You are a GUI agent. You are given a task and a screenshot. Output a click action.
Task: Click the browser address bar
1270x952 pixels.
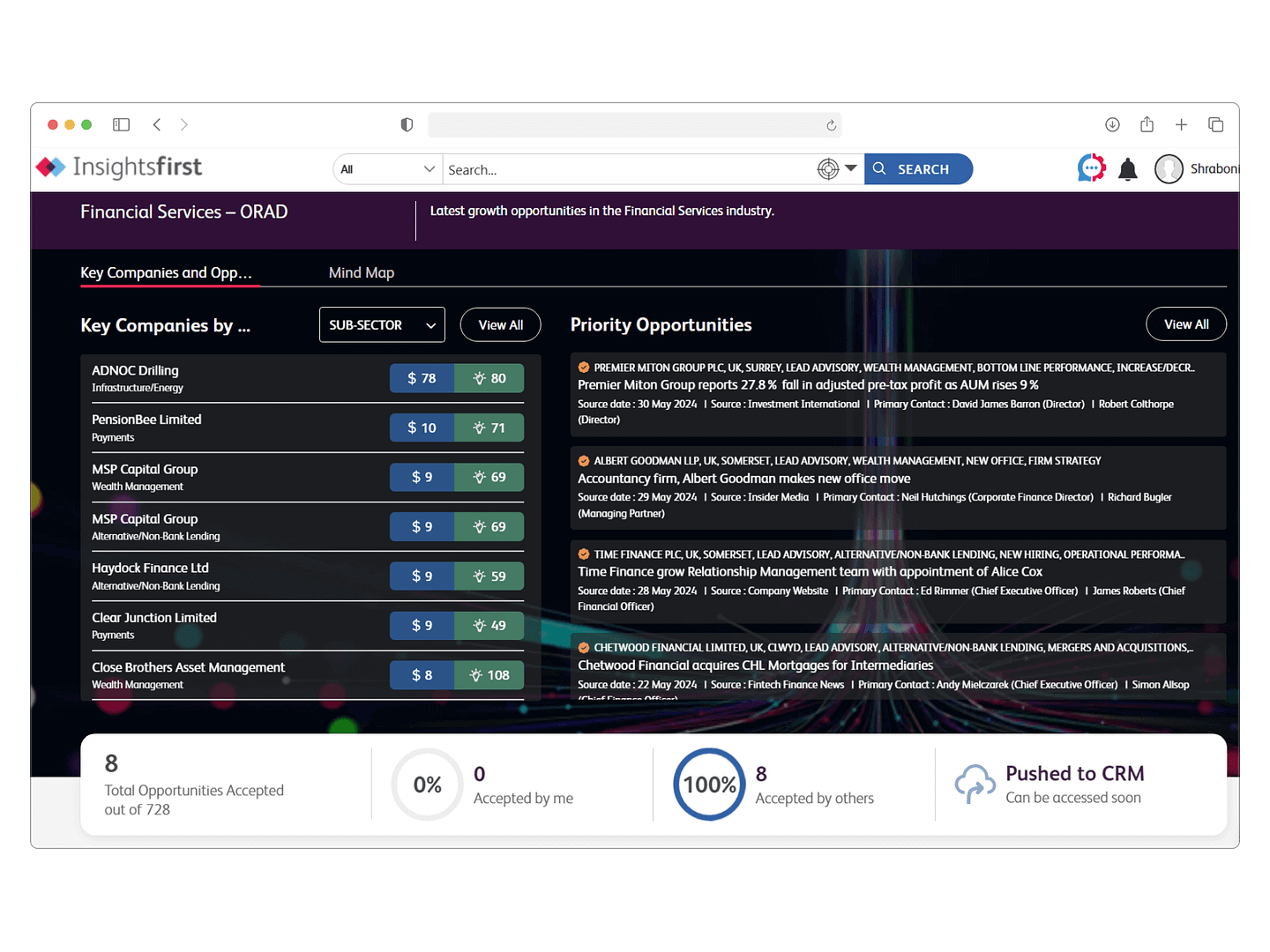point(634,125)
